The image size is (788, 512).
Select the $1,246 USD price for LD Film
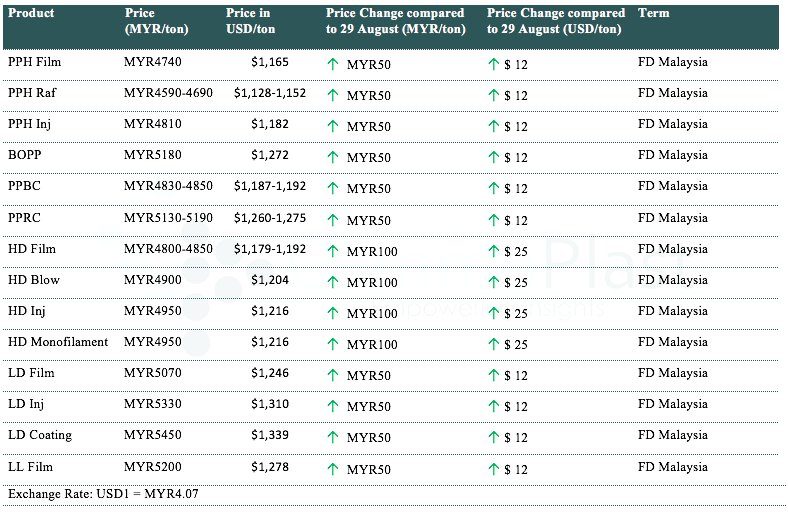pos(269,373)
